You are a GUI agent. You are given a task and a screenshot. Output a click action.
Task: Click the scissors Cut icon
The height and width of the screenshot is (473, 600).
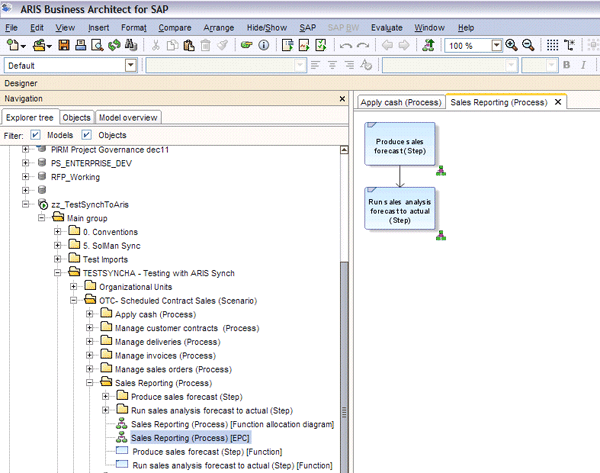click(155, 45)
